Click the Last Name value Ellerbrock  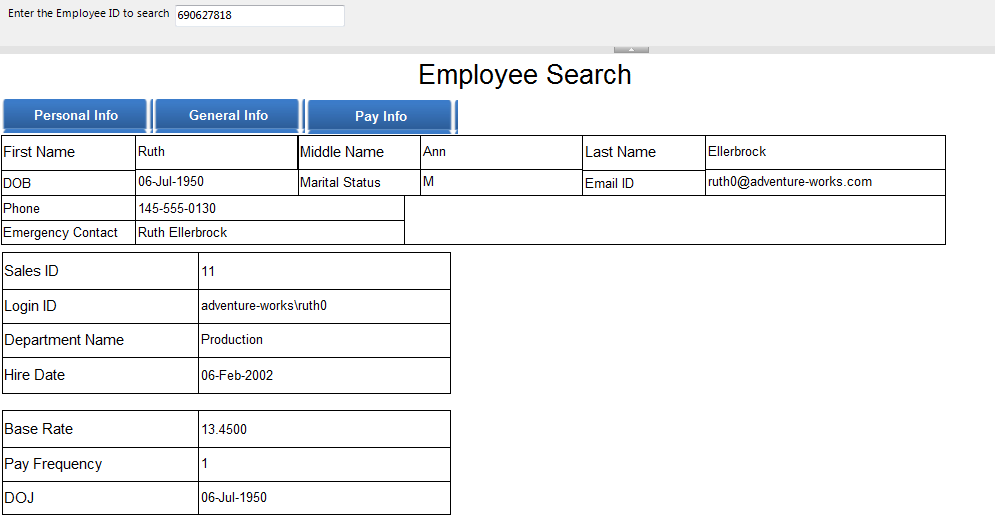(737, 152)
